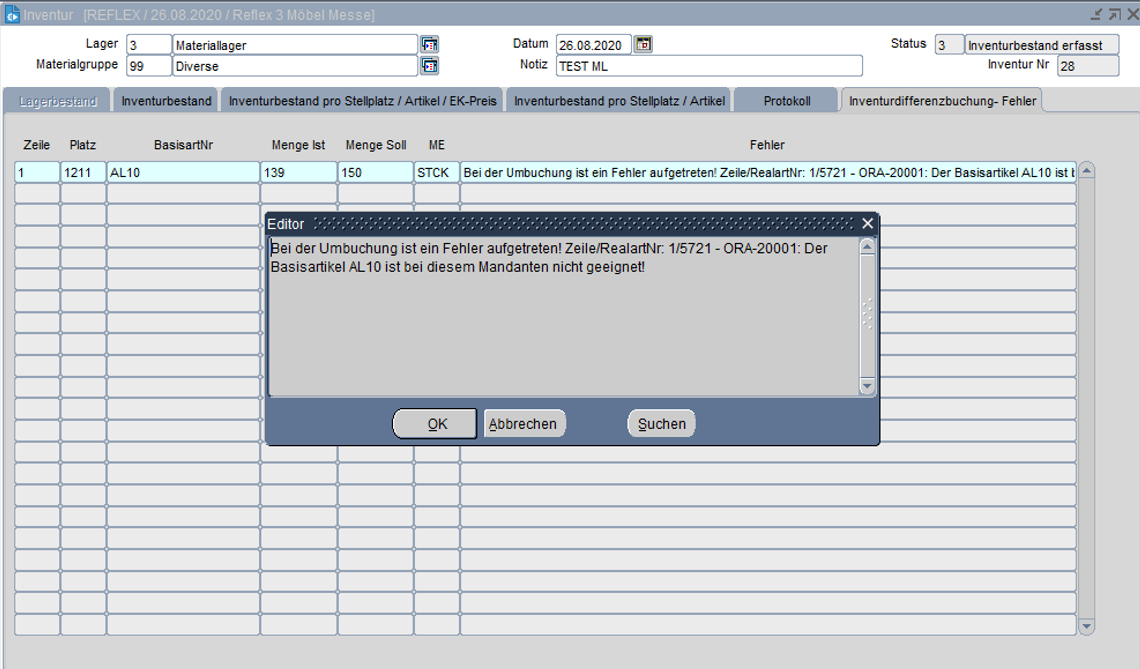Screen dimensions: 1140x669
Task: Switch to the Inventurbestand tab
Action: tap(166, 101)
